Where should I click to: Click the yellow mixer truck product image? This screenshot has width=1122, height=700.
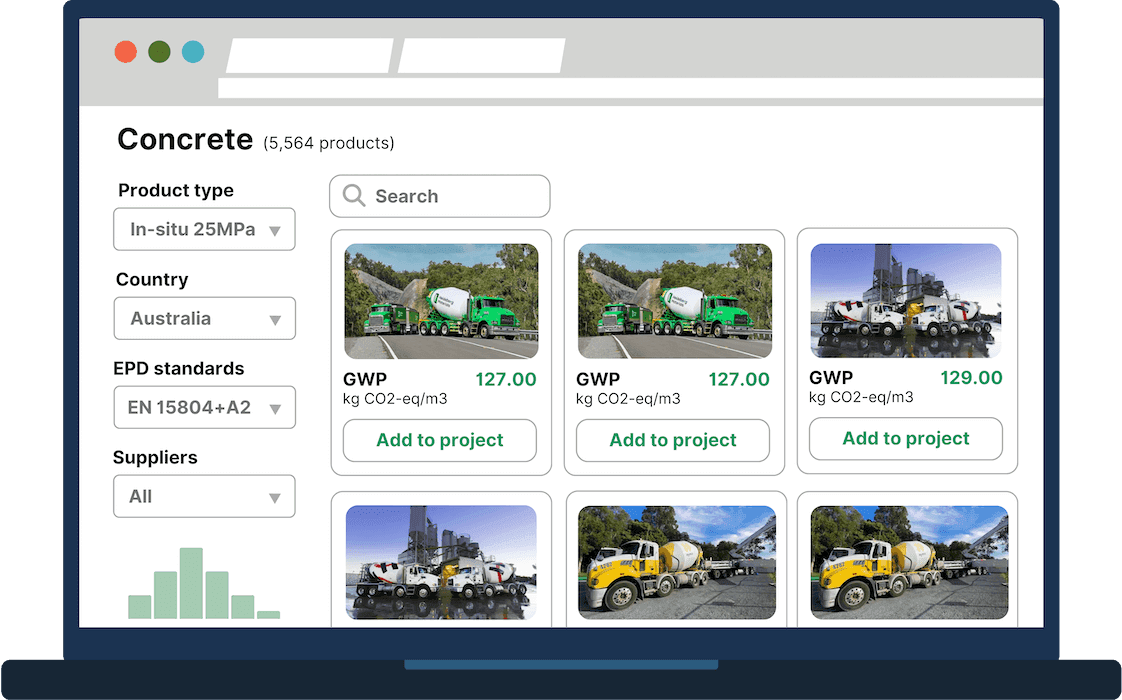coord(676,561)
